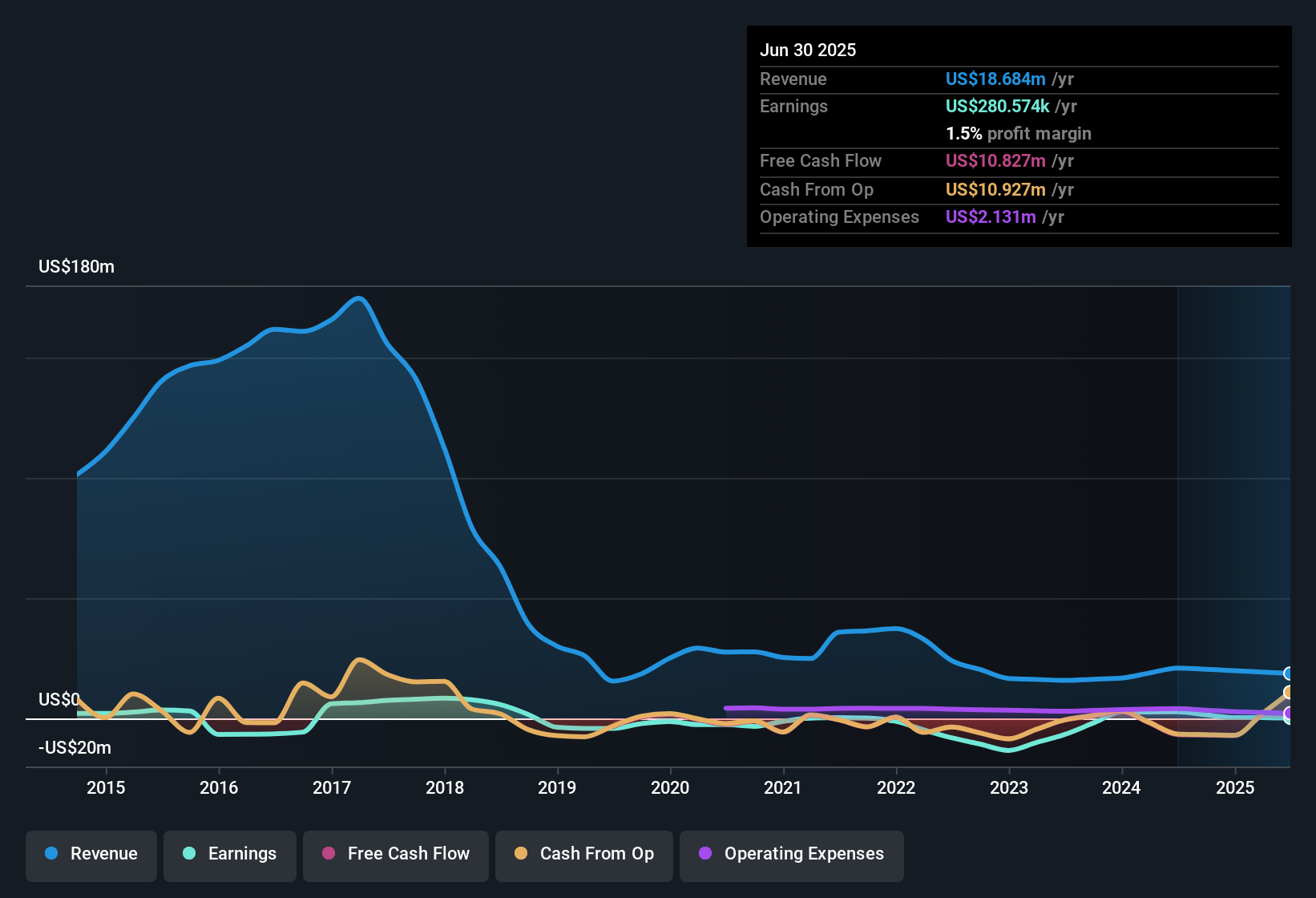Image resolution: width=1316 pixels, height=898 pixels.
Task: Click the Jun 30 2025 tooltip date
Action: point(808,51)
